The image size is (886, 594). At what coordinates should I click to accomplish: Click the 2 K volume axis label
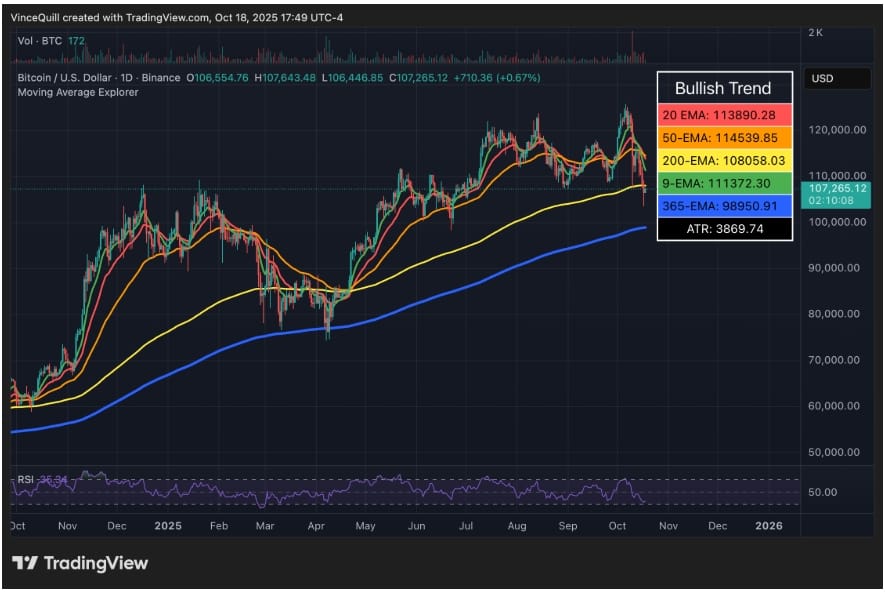(815, 33)
